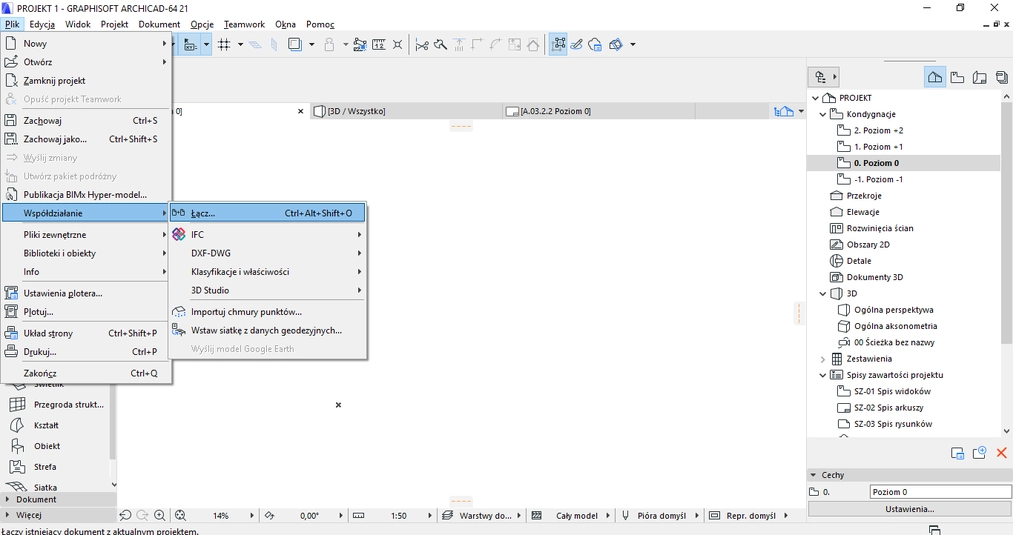Screen dimensions: 1013x535
Task: Toggle the highlighted guide lines toolbar button
Action: (190, 45)
